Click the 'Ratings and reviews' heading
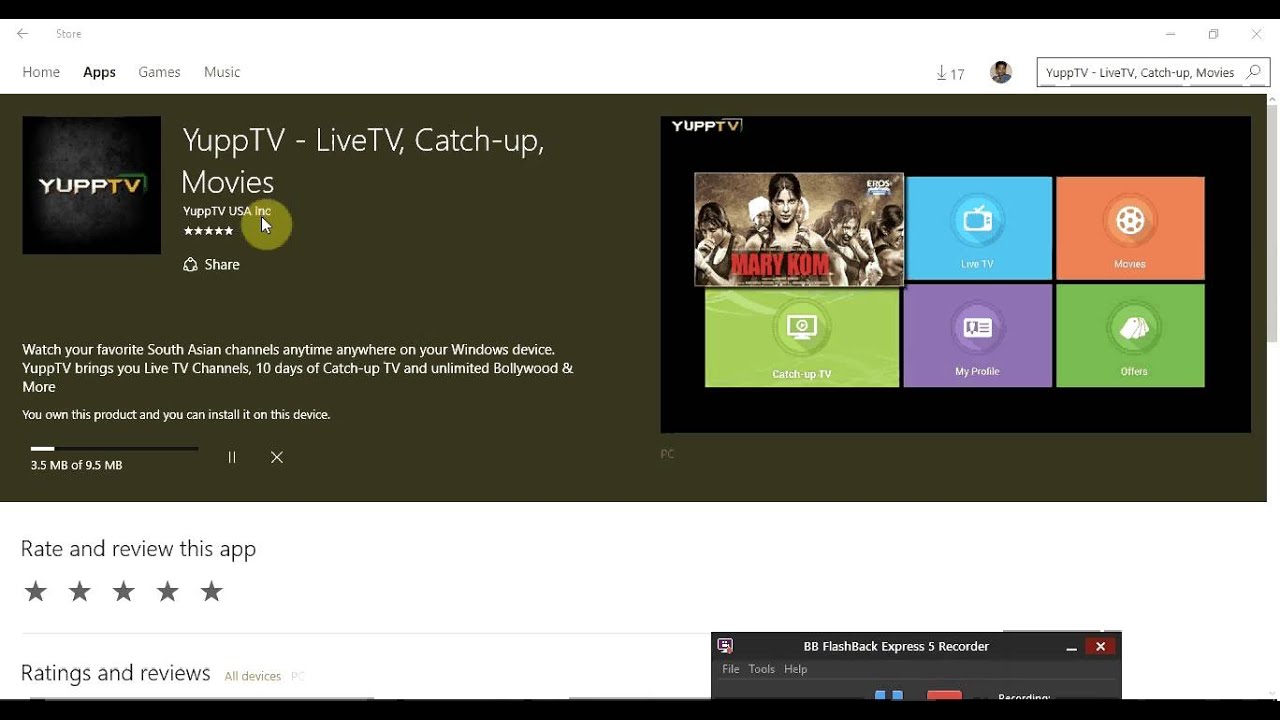Image resolution: width=1280 pixels, height=720 pixels. click(115, 673)
